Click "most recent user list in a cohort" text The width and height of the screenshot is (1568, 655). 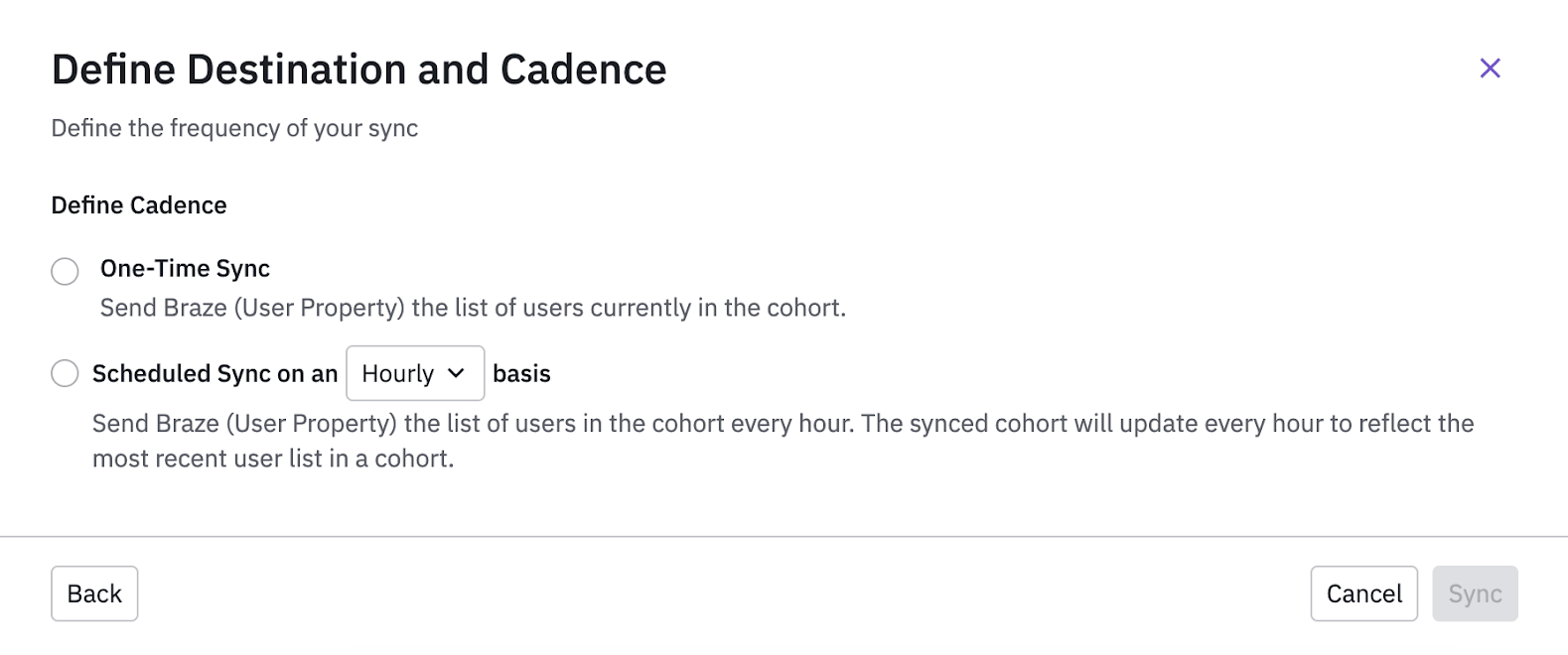[273, 458]
